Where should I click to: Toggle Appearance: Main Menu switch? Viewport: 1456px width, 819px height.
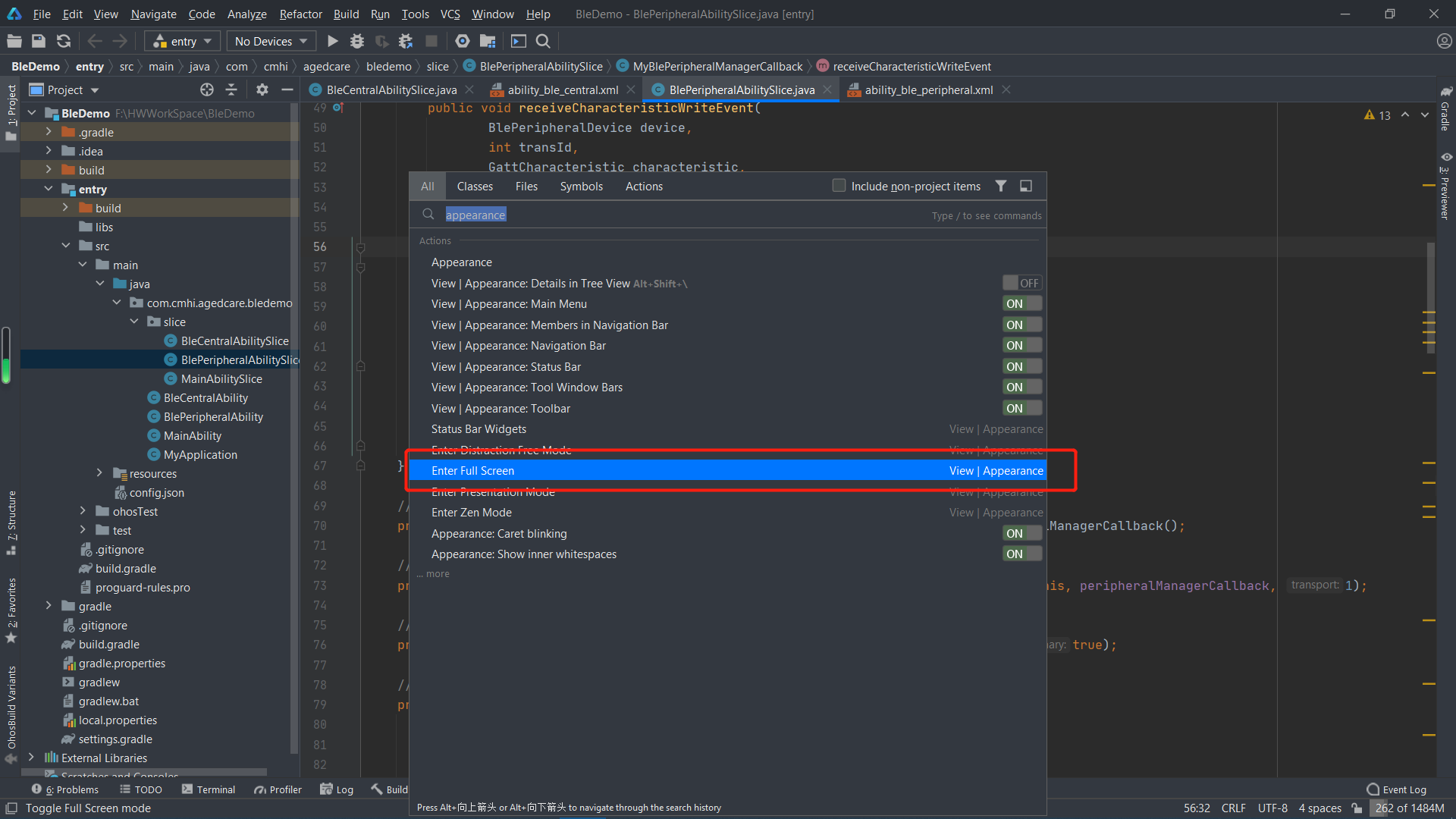(x=1022, y=304)
